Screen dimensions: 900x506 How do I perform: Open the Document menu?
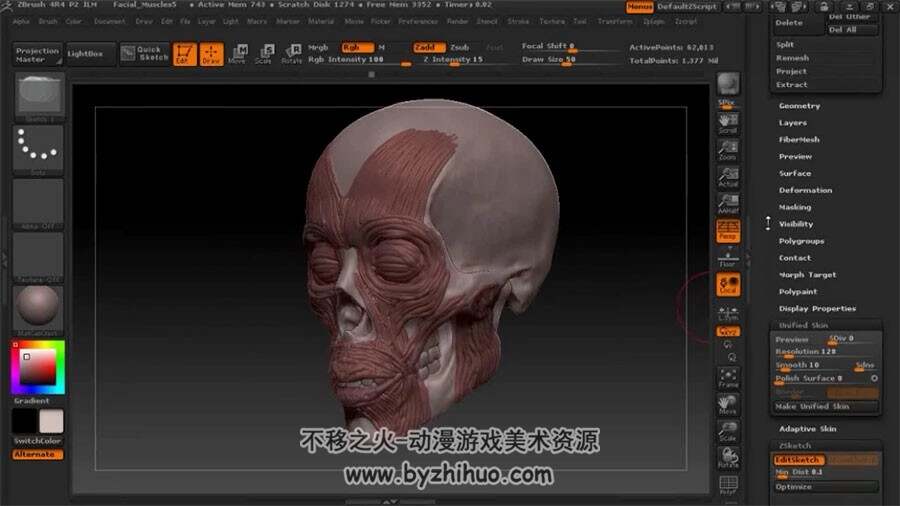109,21
